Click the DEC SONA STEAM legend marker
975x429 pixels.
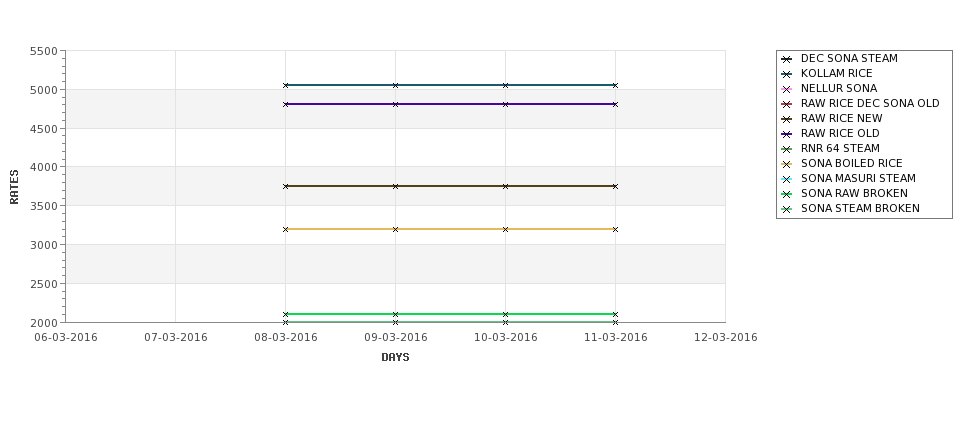tap(787, 59)
